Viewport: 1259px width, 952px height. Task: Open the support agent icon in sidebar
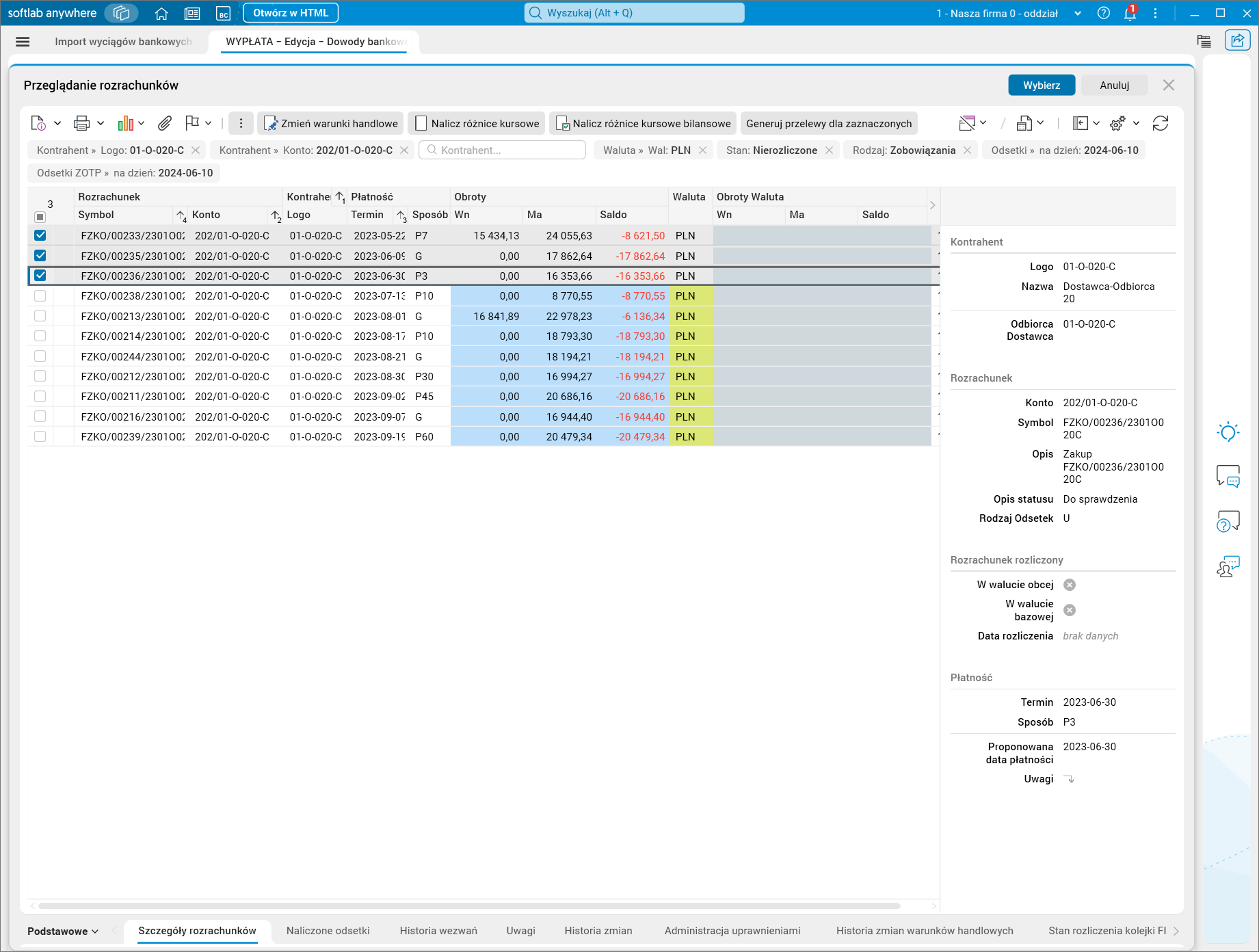pos(1228,566)
